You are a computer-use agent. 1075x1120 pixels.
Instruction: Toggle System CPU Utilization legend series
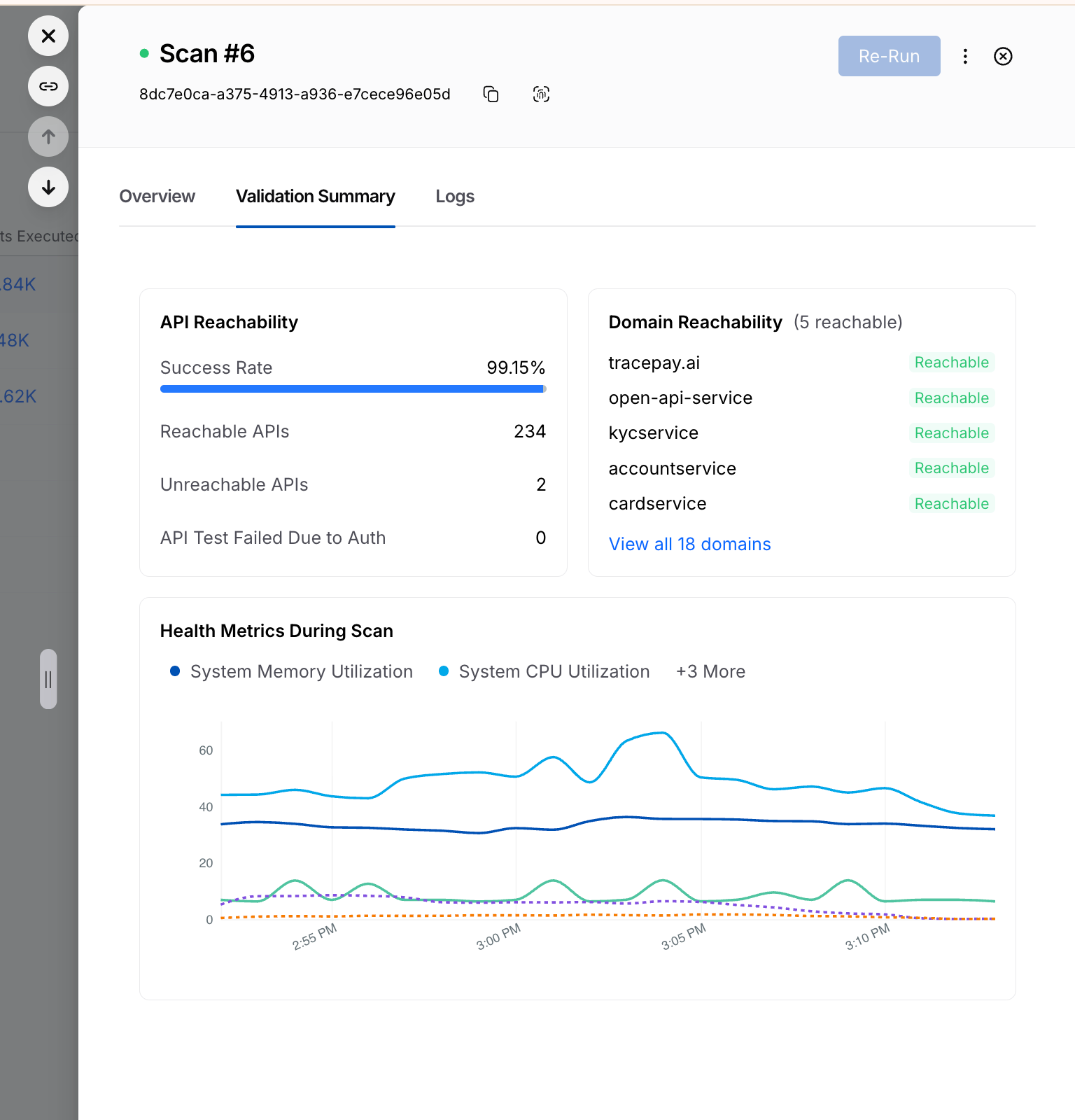pyautogui.click(x=544, y=671)
